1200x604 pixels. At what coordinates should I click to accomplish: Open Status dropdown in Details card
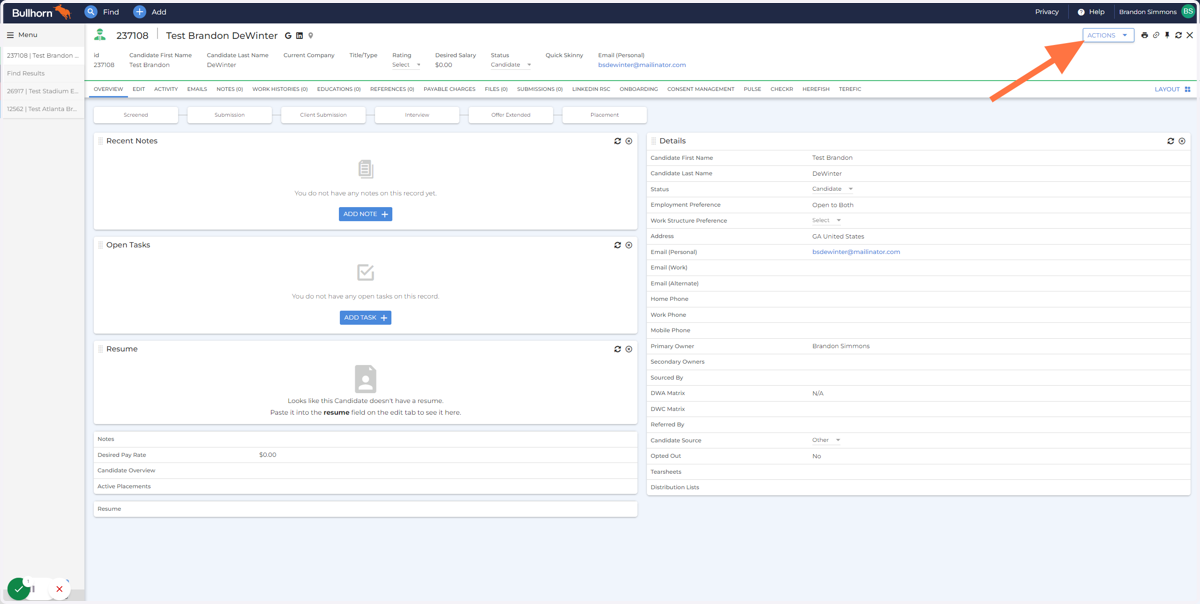click(832, 189)
